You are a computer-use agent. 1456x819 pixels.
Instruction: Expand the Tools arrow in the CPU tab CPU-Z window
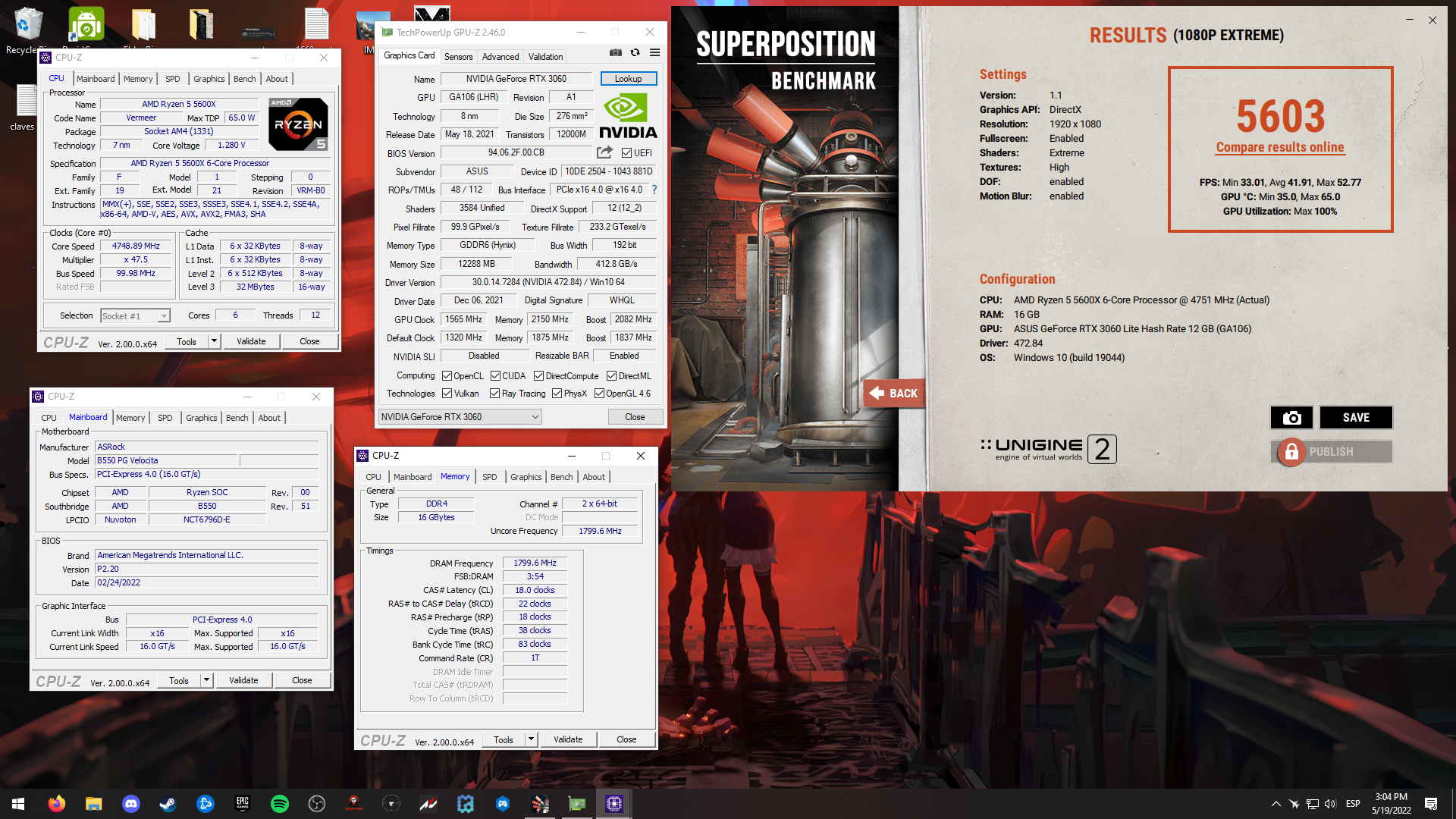tap(214, 341)
